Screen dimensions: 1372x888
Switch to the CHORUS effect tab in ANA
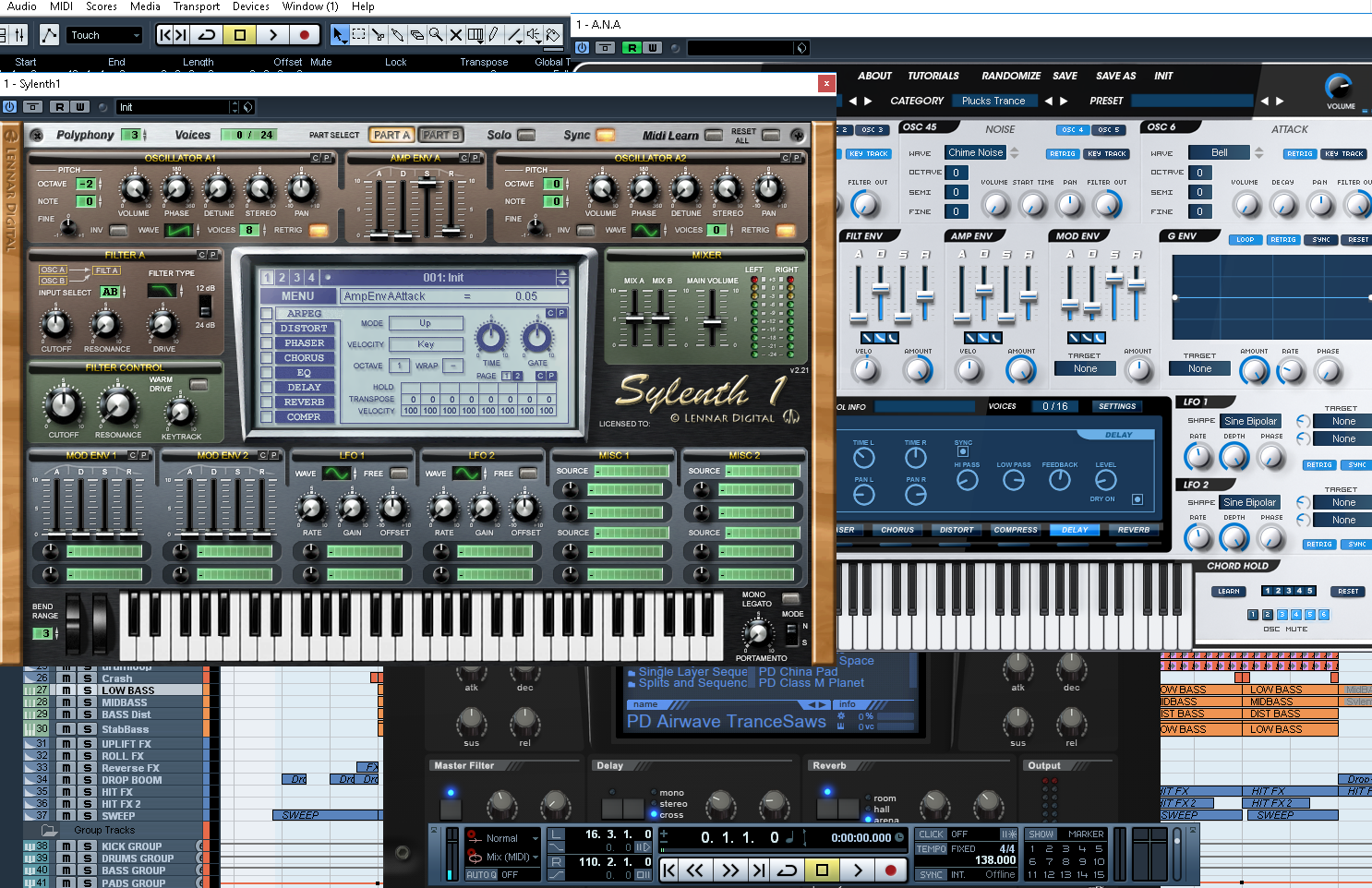pos(897,530)
